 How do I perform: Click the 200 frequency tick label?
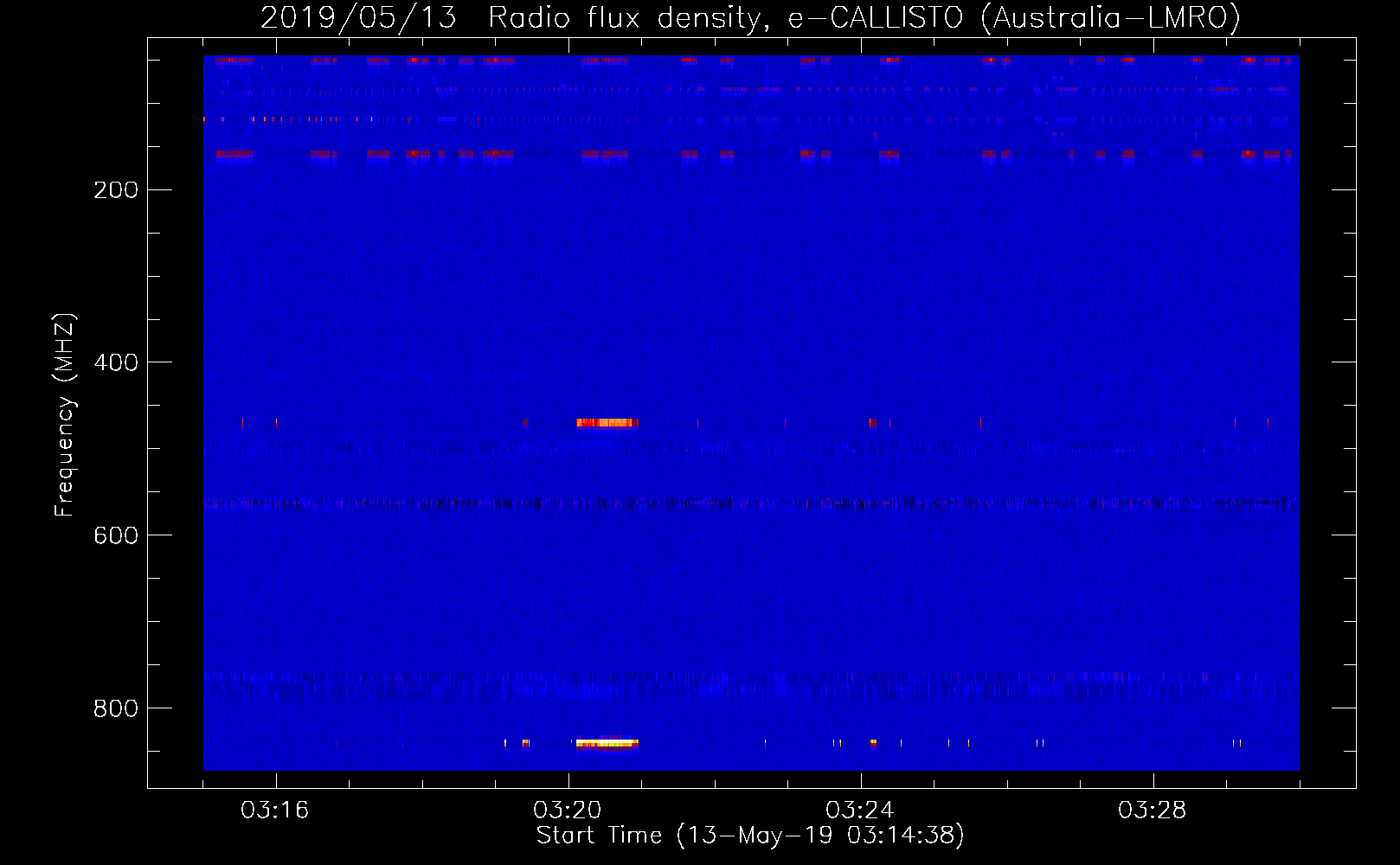(116, 190)
